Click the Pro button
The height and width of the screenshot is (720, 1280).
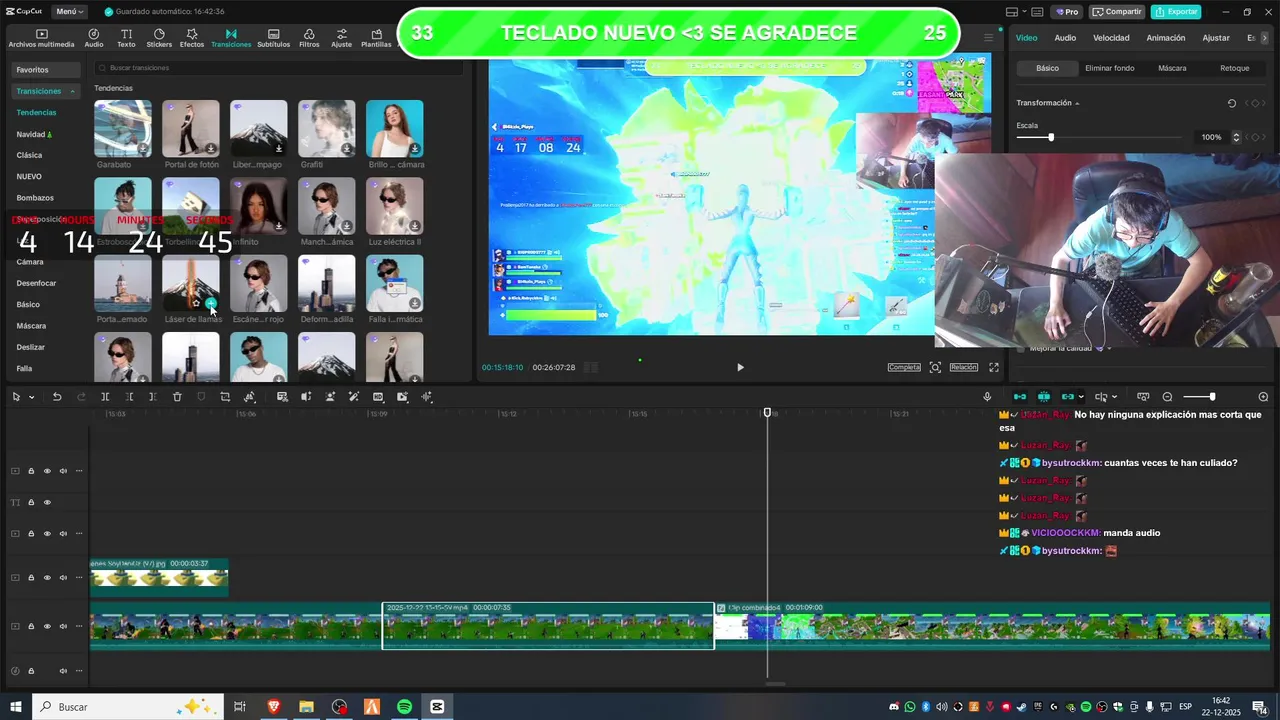tap(1067, 12)
